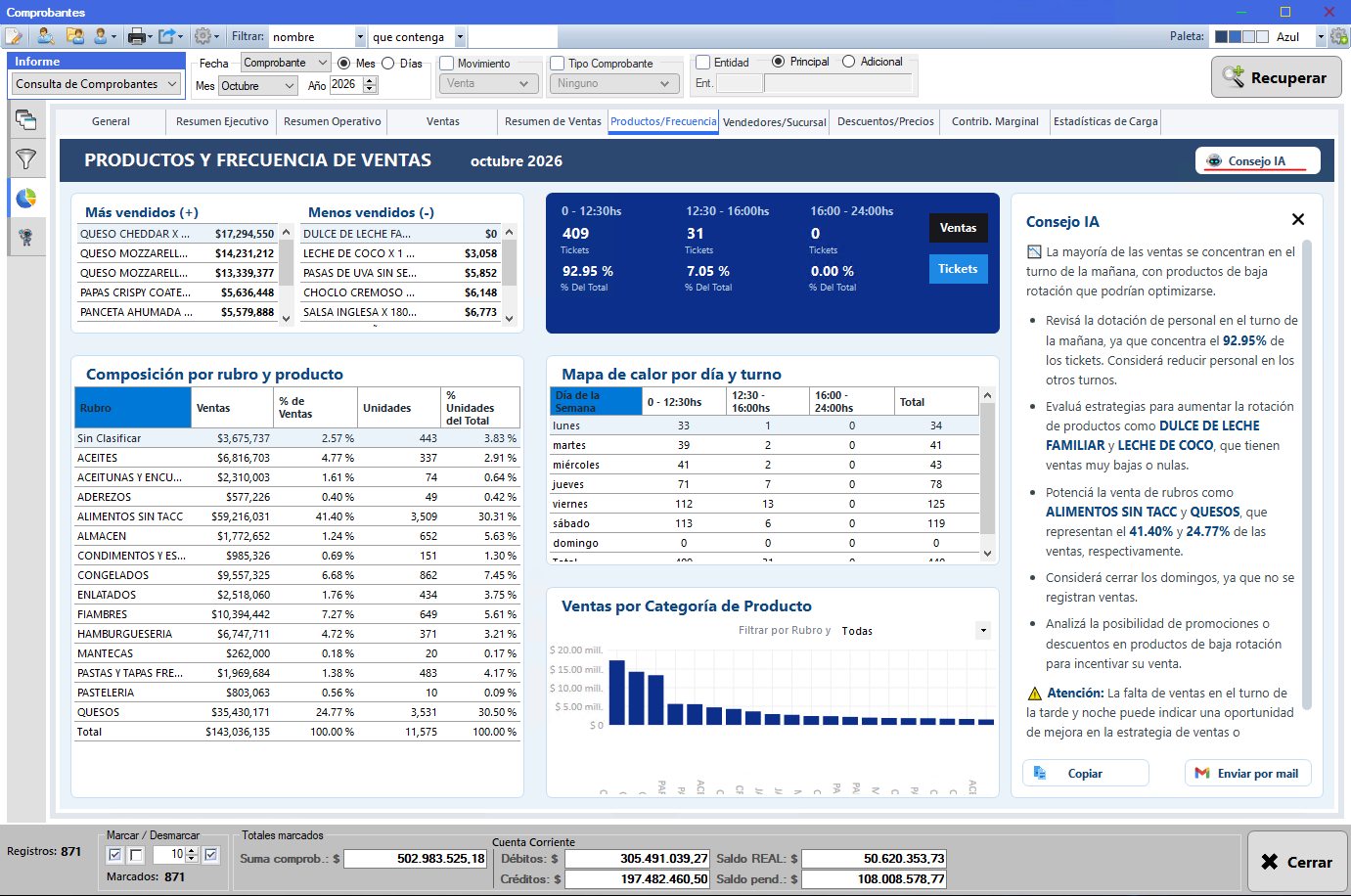Expand the 'que contenga' condition dropdown
The height and width of the screenshot is (896, 1351).
[x=460, y=37]
